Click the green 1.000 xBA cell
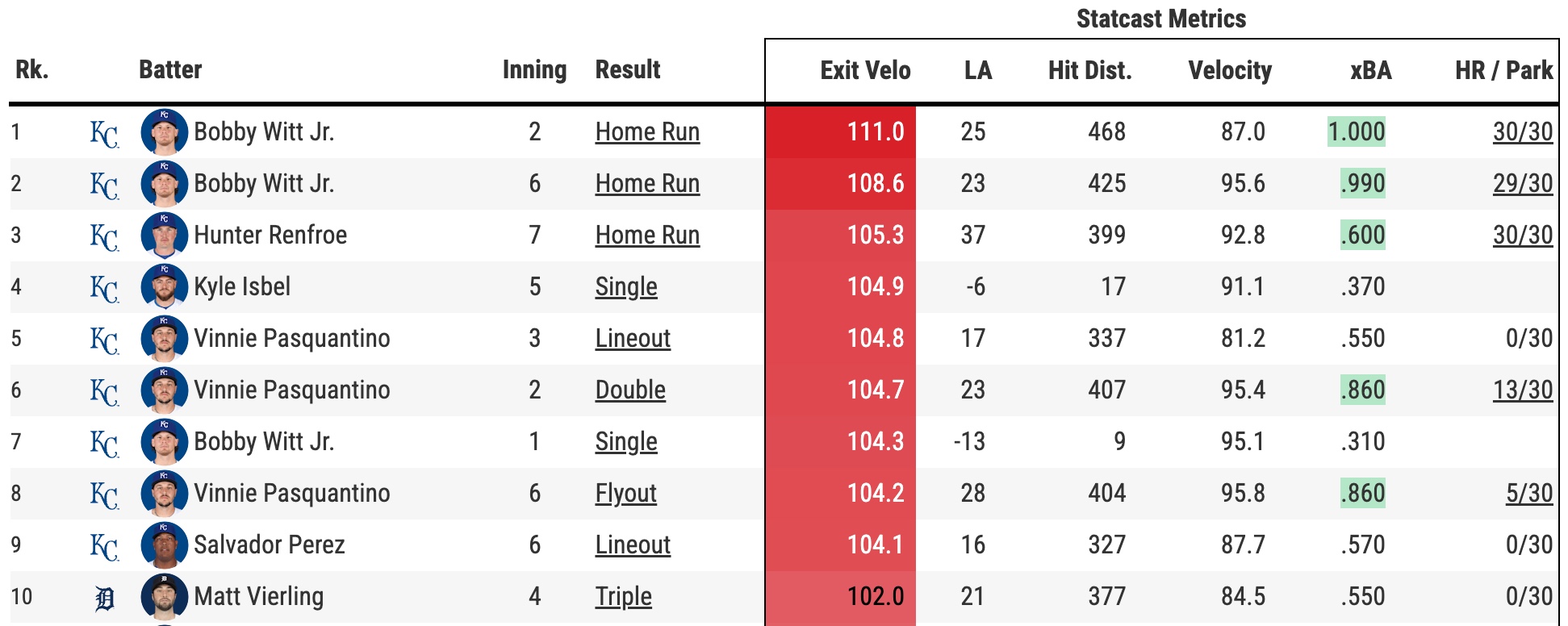The width and height of the screenshot is (1568, 626). click(1357, 132)
